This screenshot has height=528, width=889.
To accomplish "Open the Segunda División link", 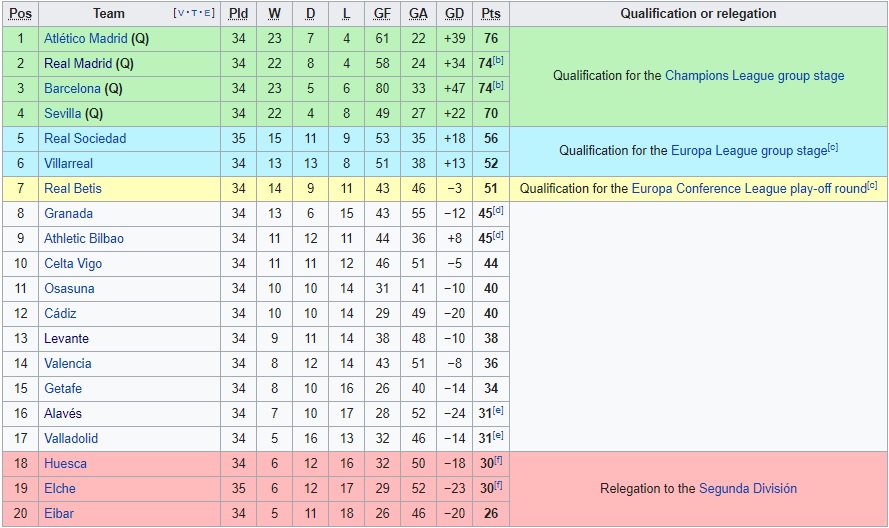I will pyautogui.click(x=748, y=488).
